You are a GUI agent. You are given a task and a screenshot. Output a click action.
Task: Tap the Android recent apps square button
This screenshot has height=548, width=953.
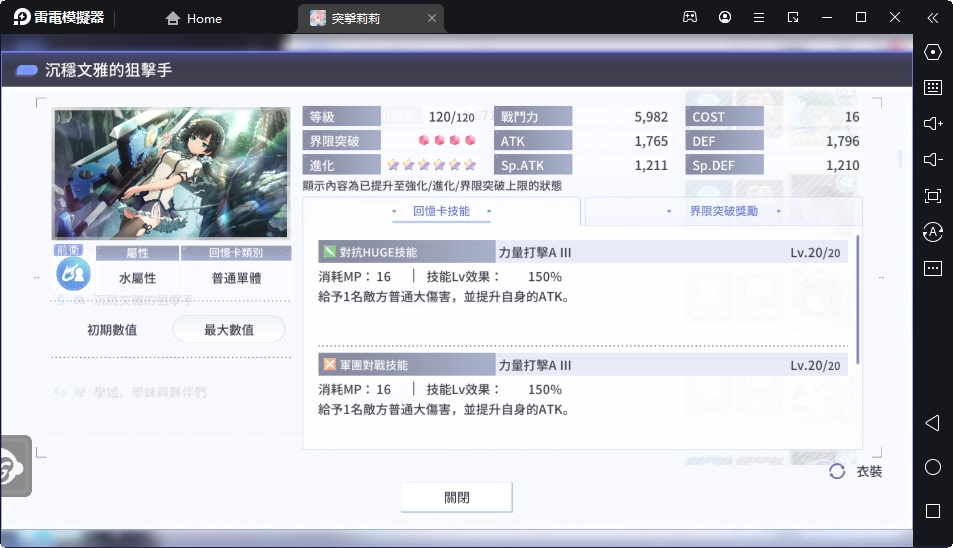click(933, 511)
